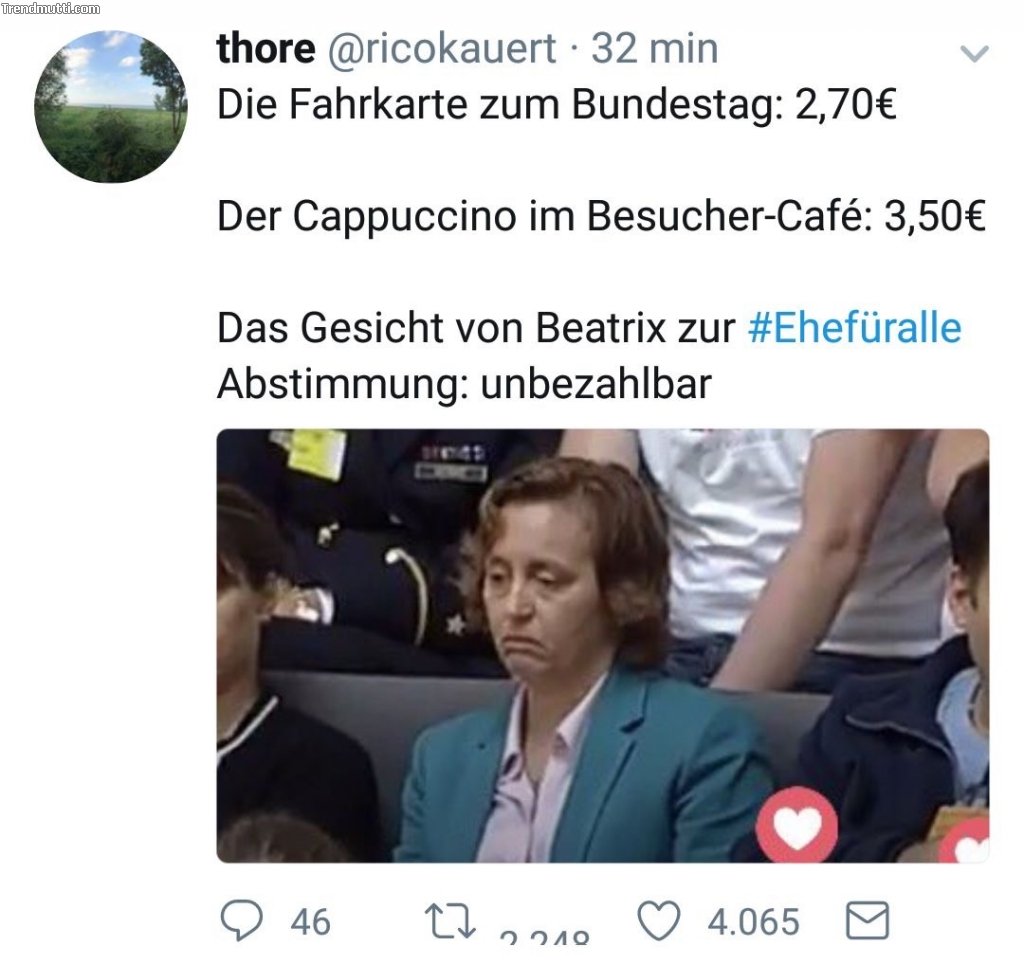
Task: Select the Cappuccino im Besucher-Café line
Action: point(601,216)
